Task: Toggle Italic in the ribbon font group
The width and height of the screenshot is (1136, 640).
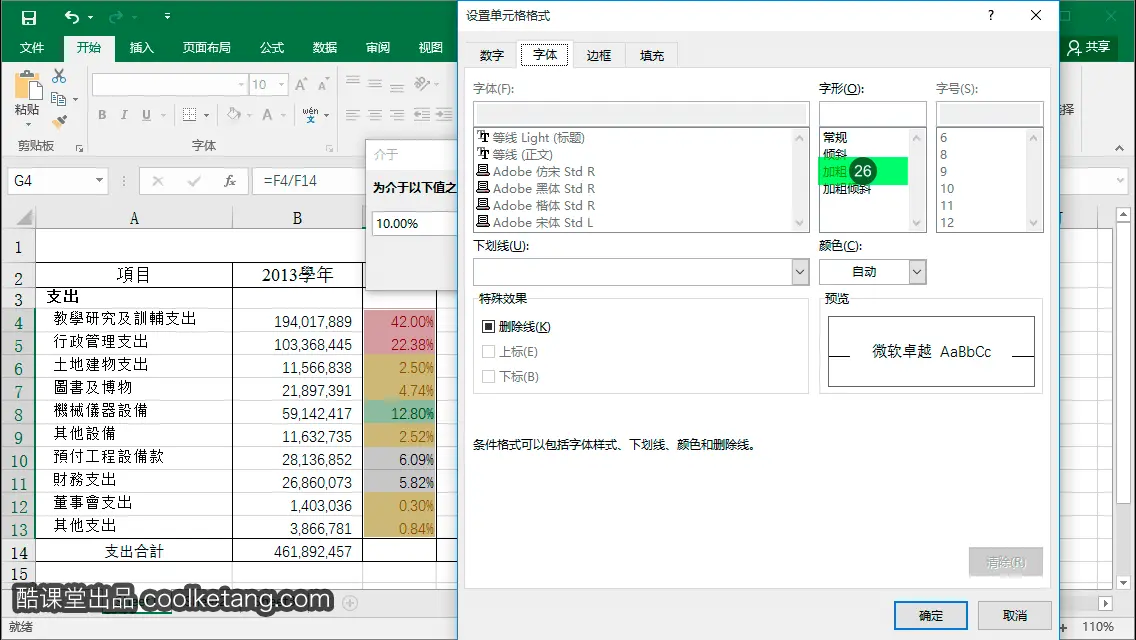Action: point(124,115)
